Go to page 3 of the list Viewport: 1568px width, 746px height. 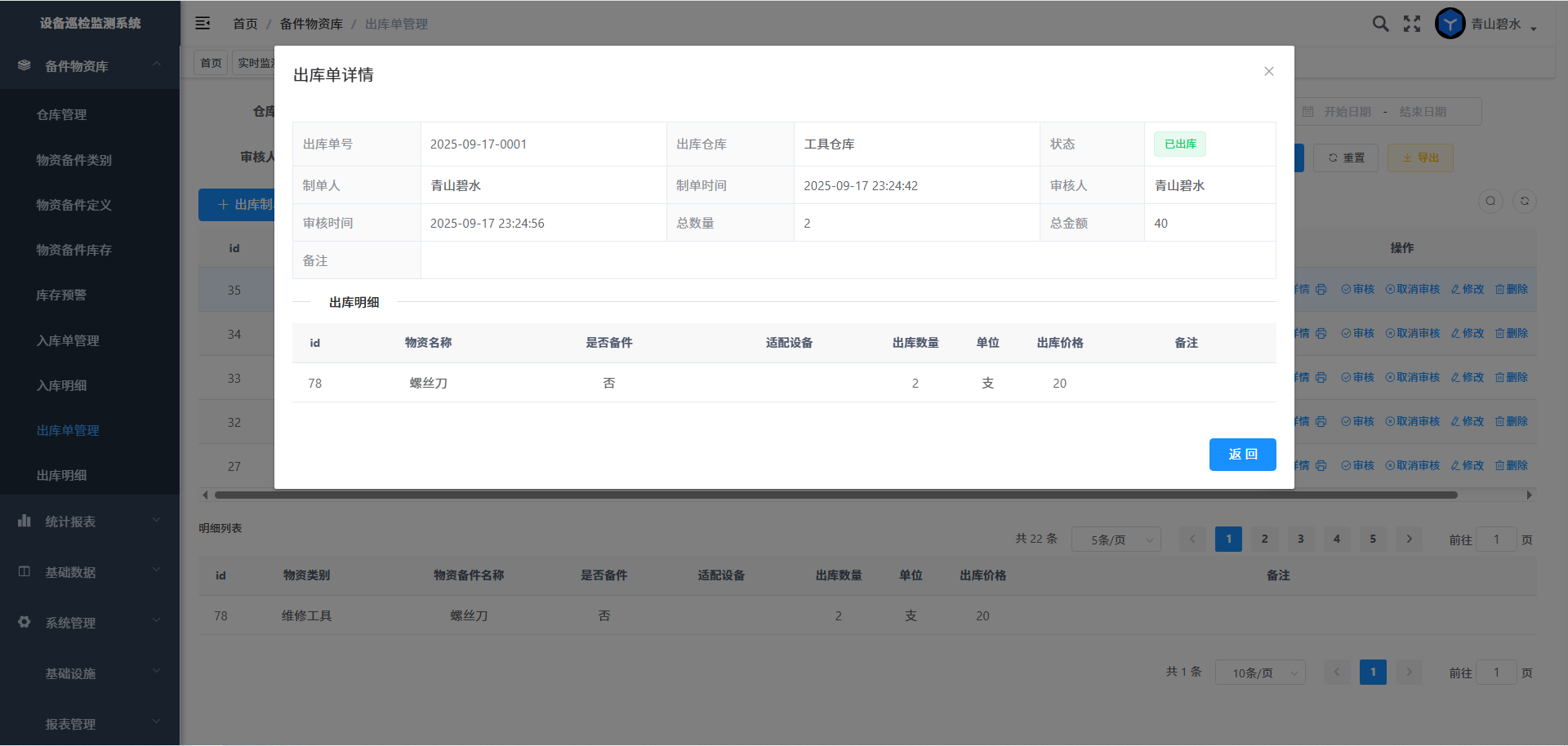point(1300,539)
